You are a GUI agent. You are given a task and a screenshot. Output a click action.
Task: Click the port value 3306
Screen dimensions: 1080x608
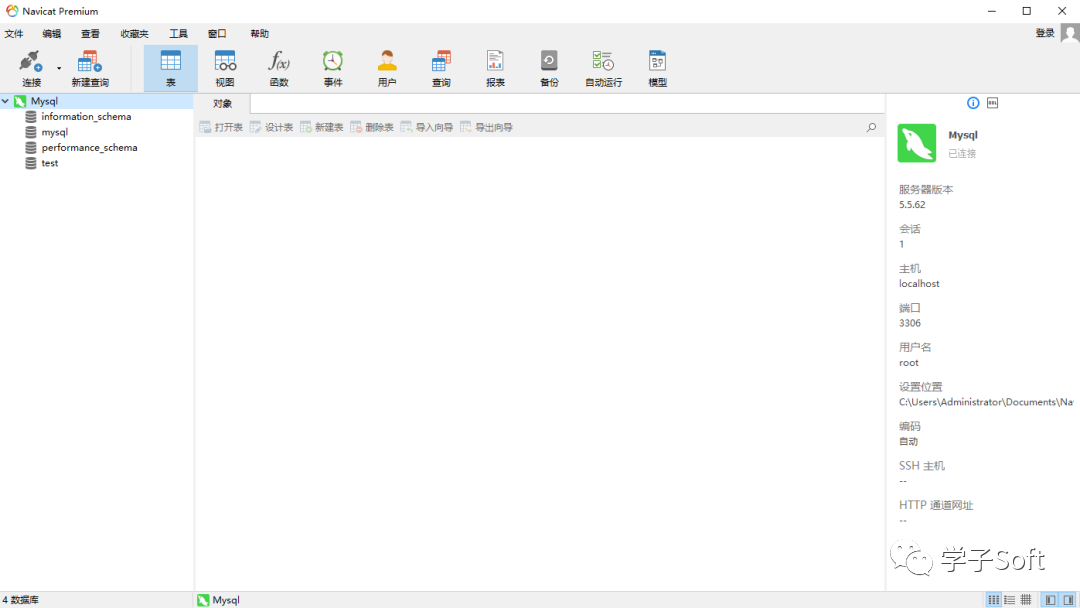click(910, 323)
